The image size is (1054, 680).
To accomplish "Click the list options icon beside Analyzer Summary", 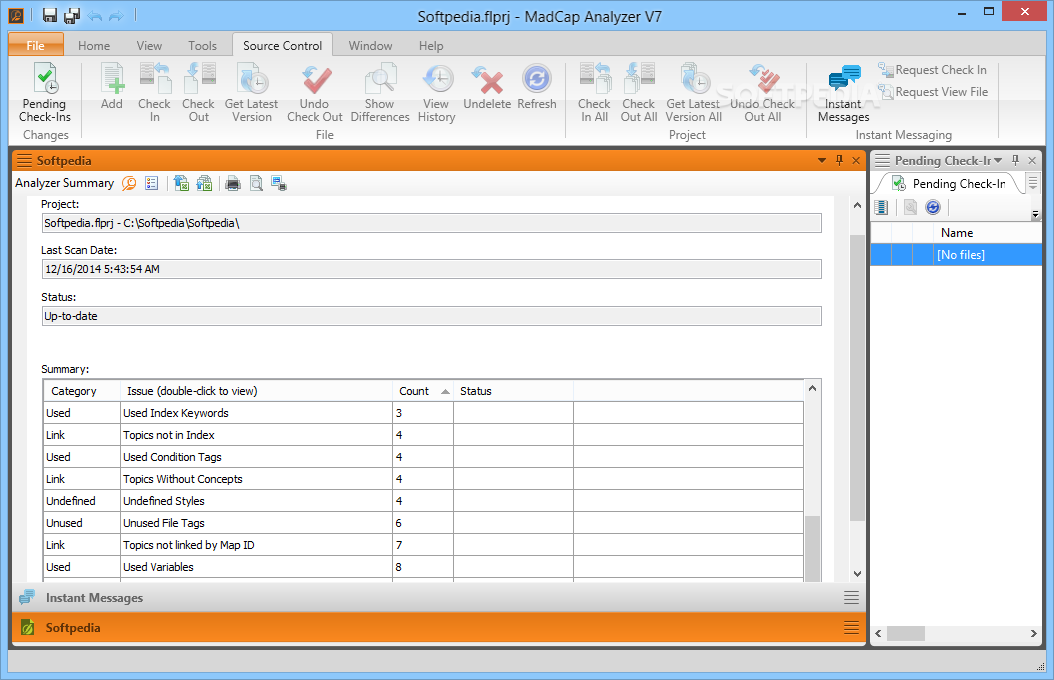I will click(152, 183).
